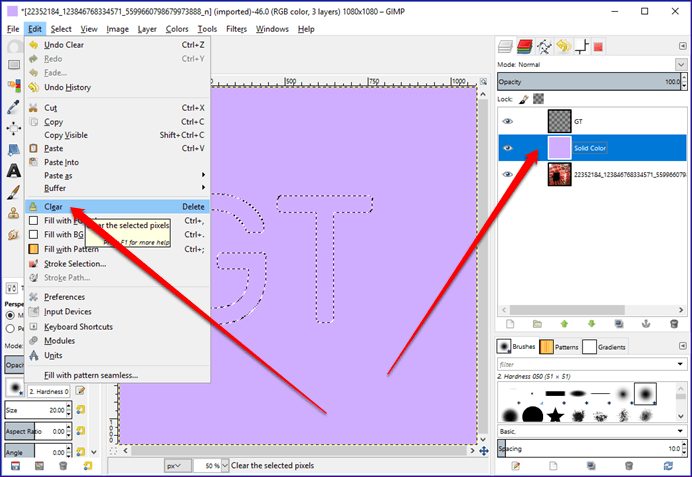Open the Colors menu
Screen dimensions: 692x477
coord(177,29)
